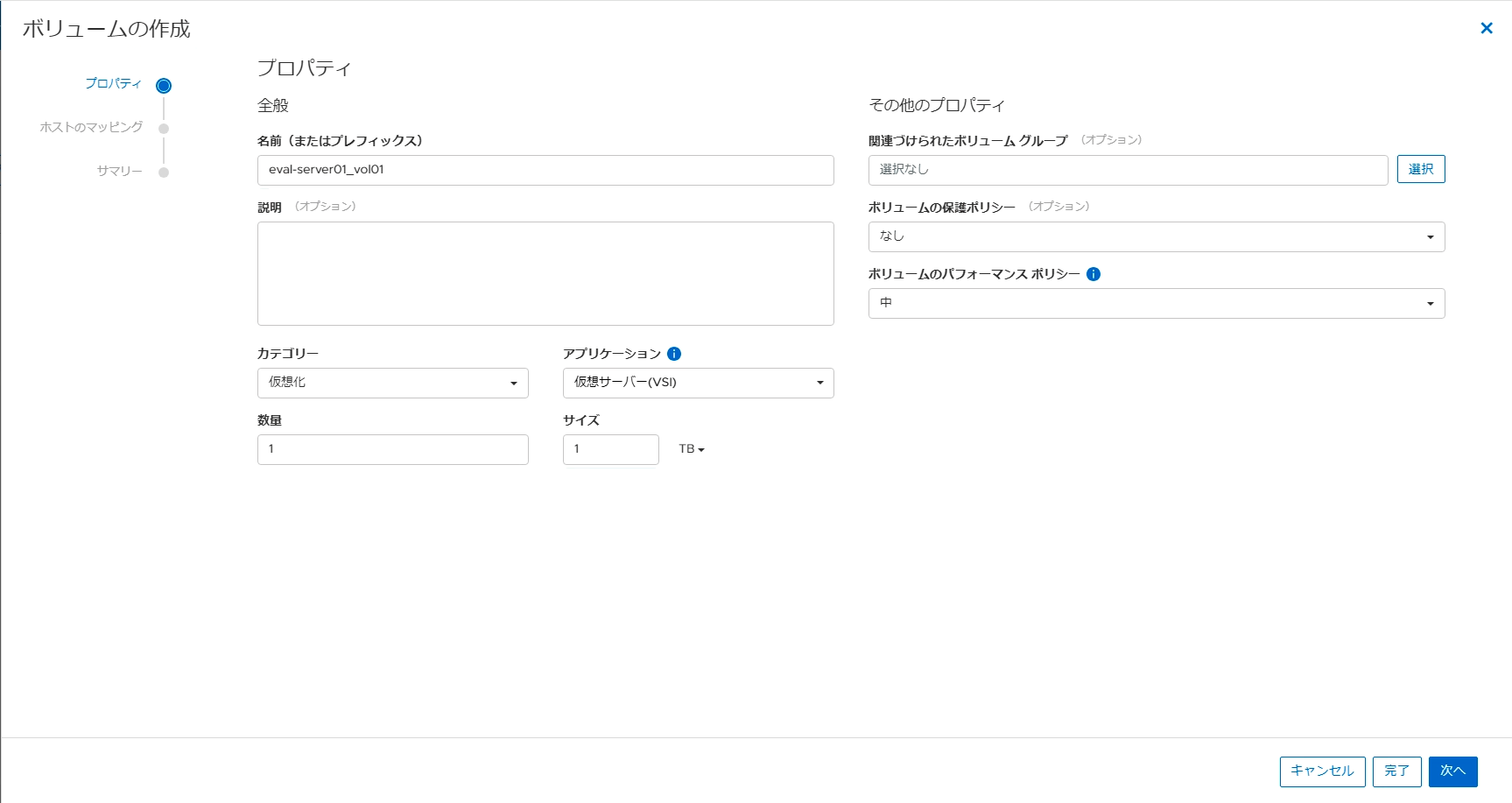Close the ボリュームの作成 dialog with the X
This screenshot has height=803, width=1512.
1486,27
